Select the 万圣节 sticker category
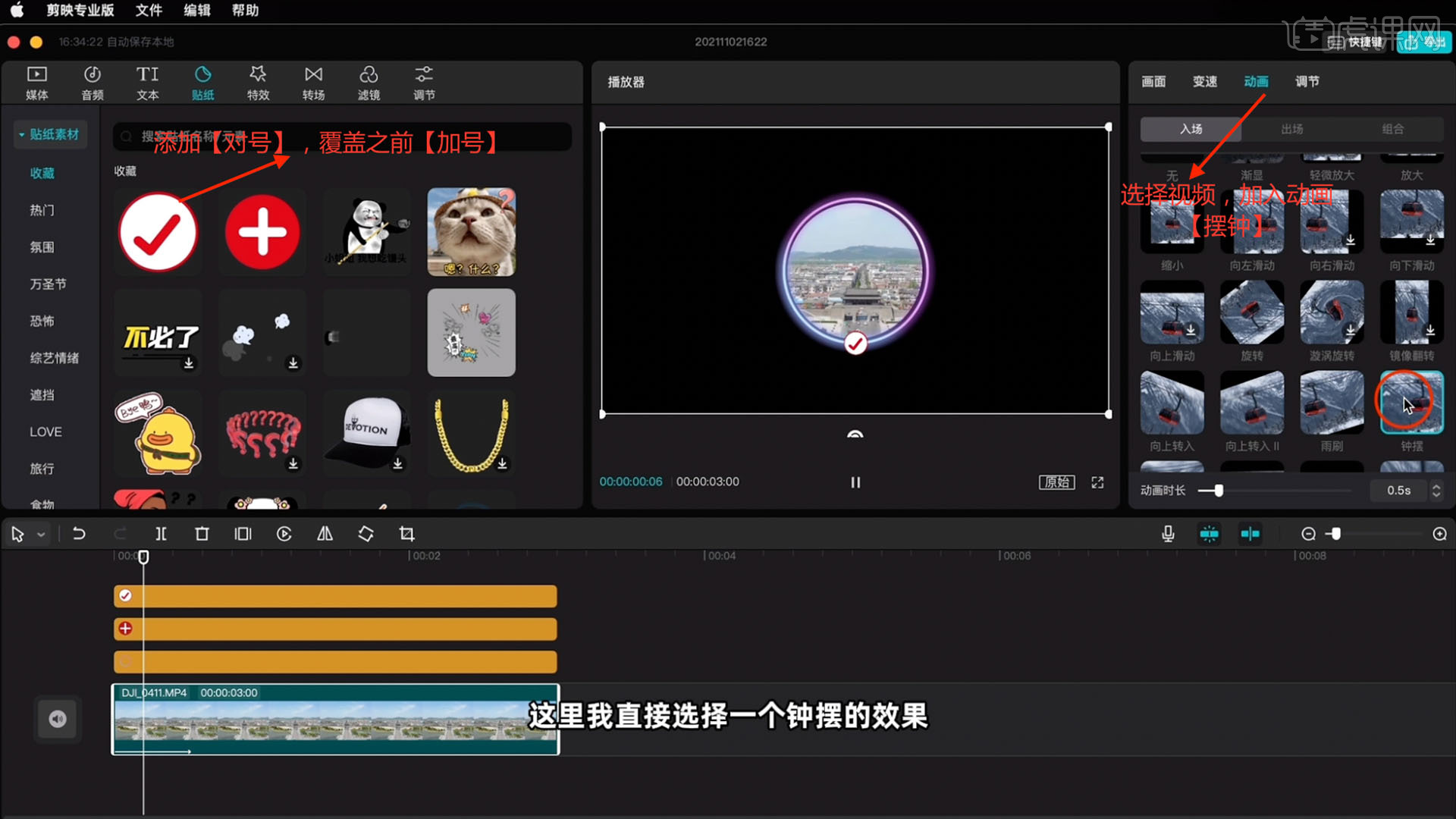The height and width of the screenshot is (819, 1456). 48,284
